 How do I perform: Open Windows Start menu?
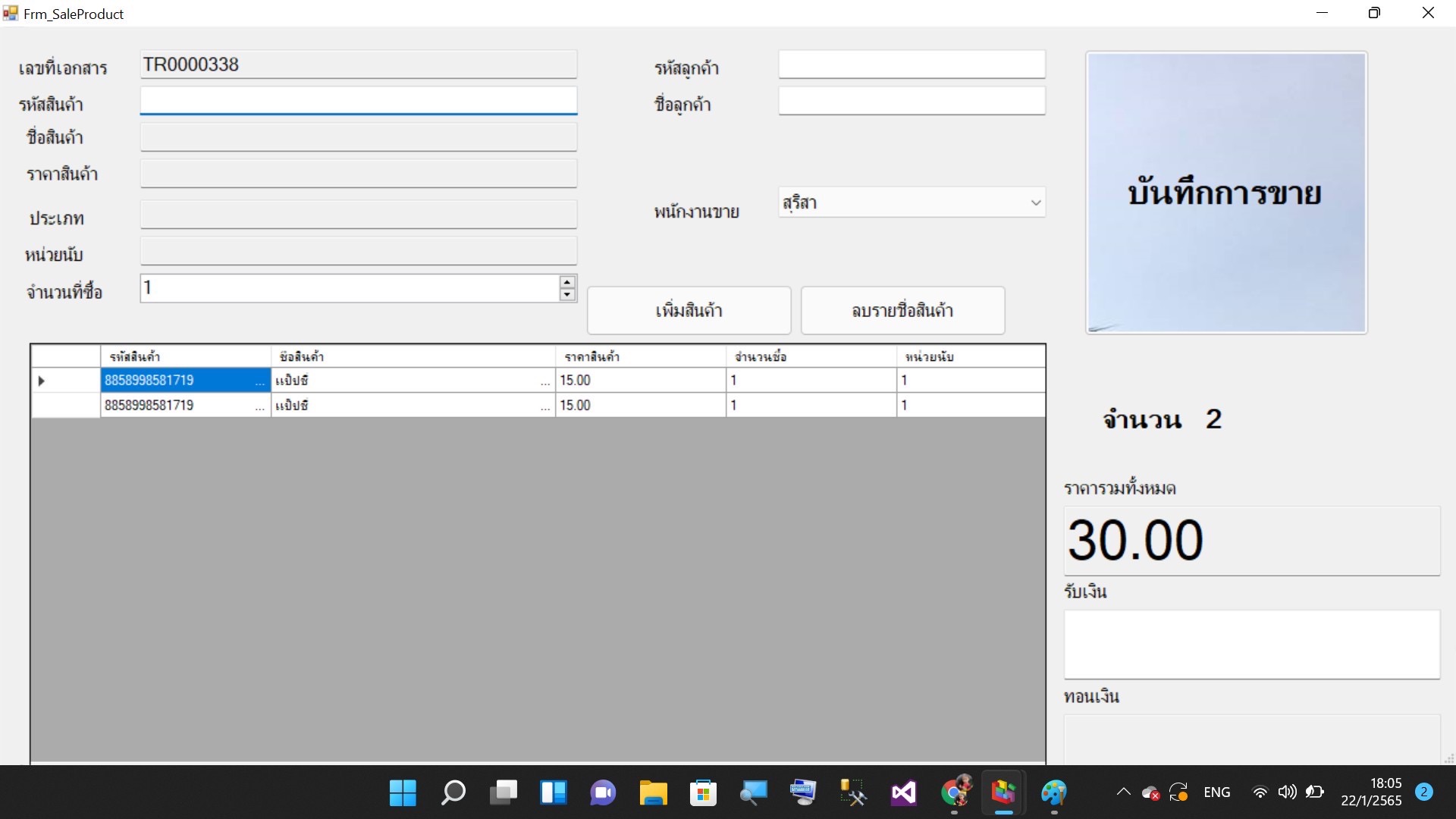403,793
